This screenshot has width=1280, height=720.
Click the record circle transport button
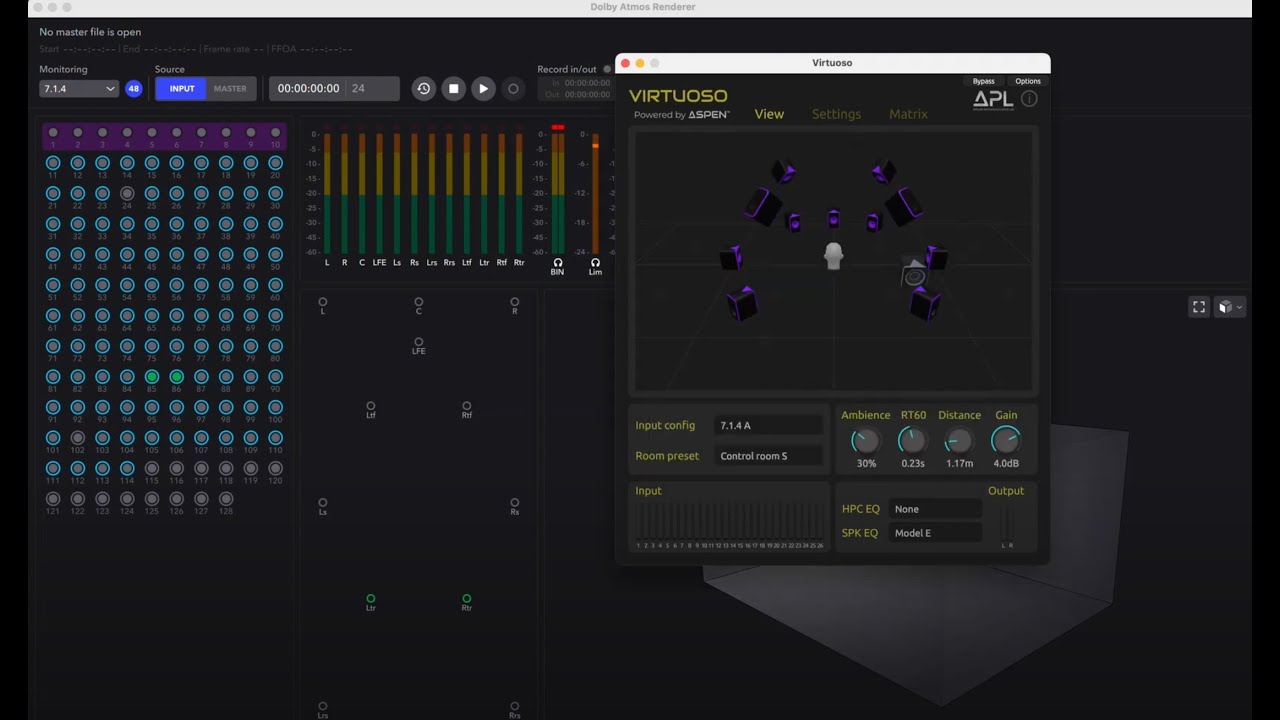tap(513, 89)
